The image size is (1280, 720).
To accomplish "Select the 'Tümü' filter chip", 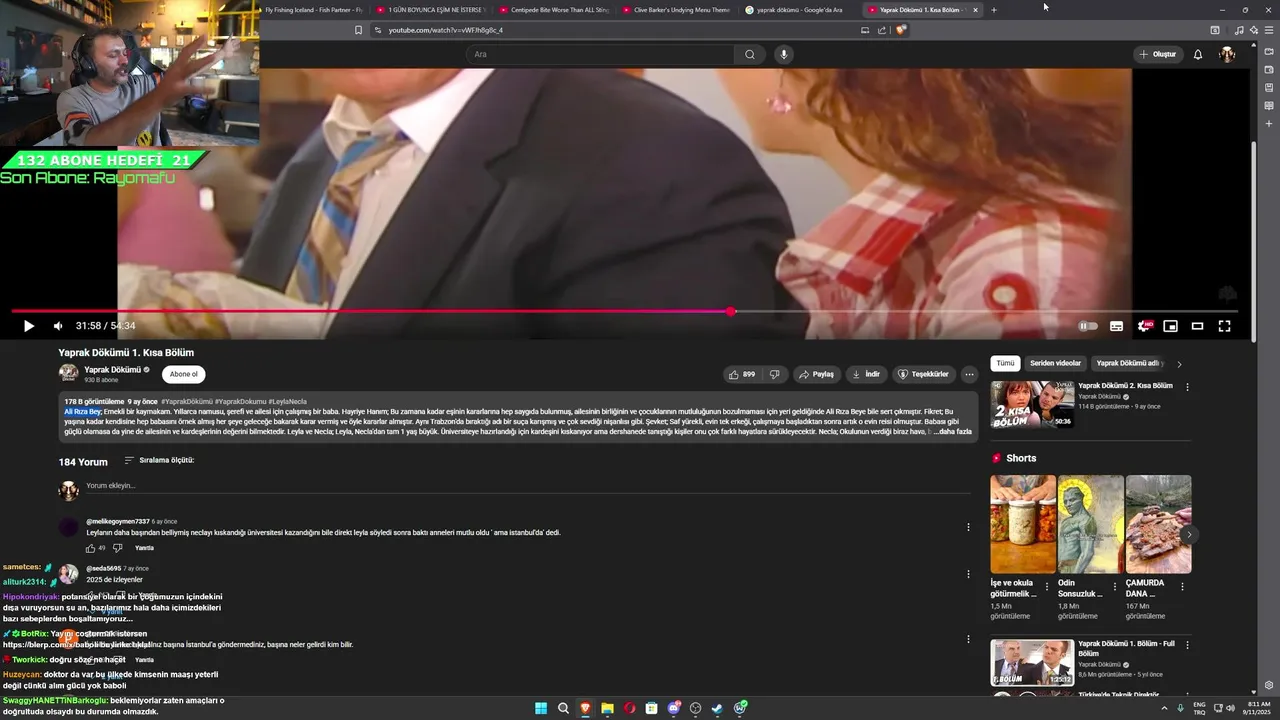I will tap(1005, 363).
